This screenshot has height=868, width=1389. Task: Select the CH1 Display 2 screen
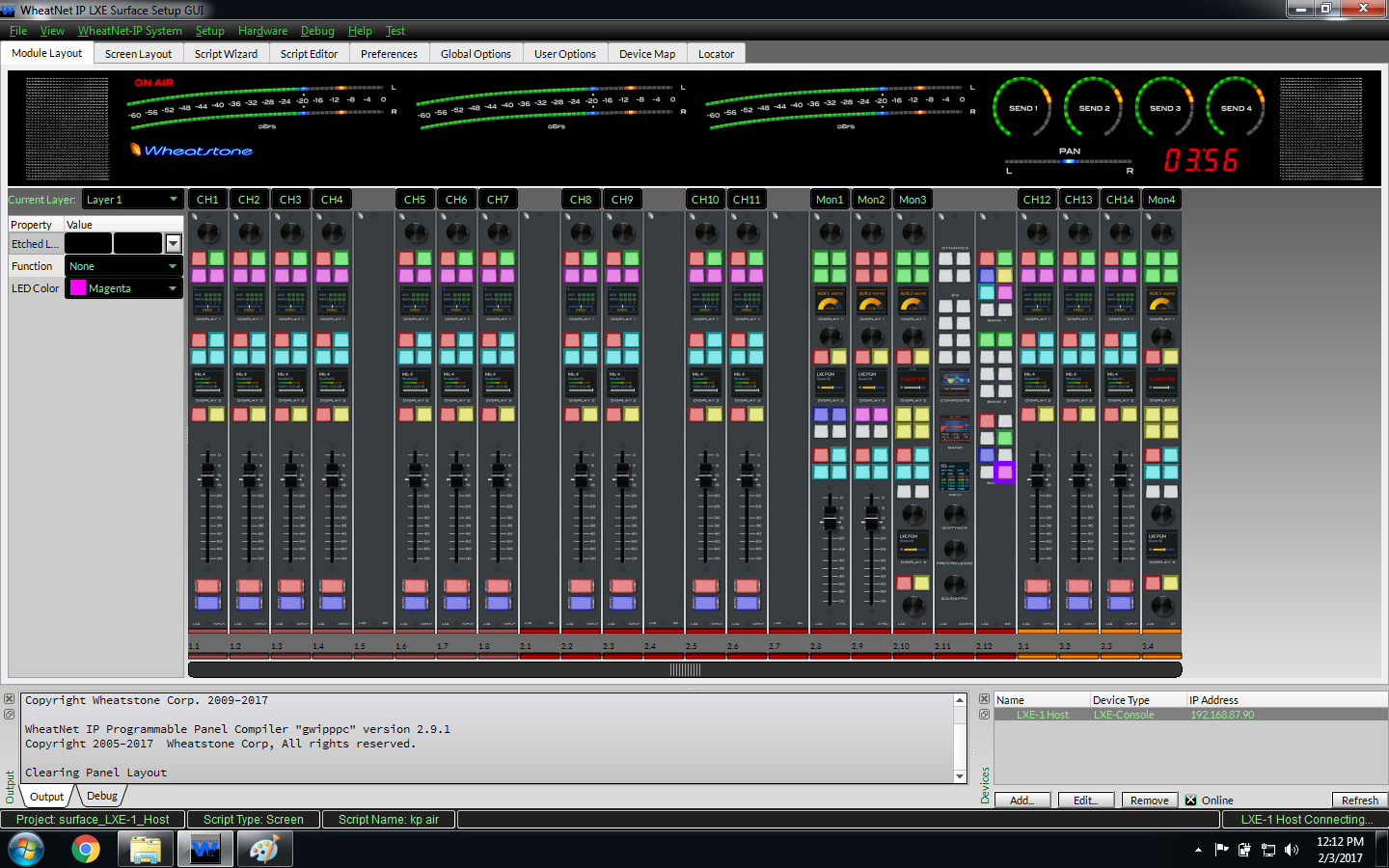(207, 381)
